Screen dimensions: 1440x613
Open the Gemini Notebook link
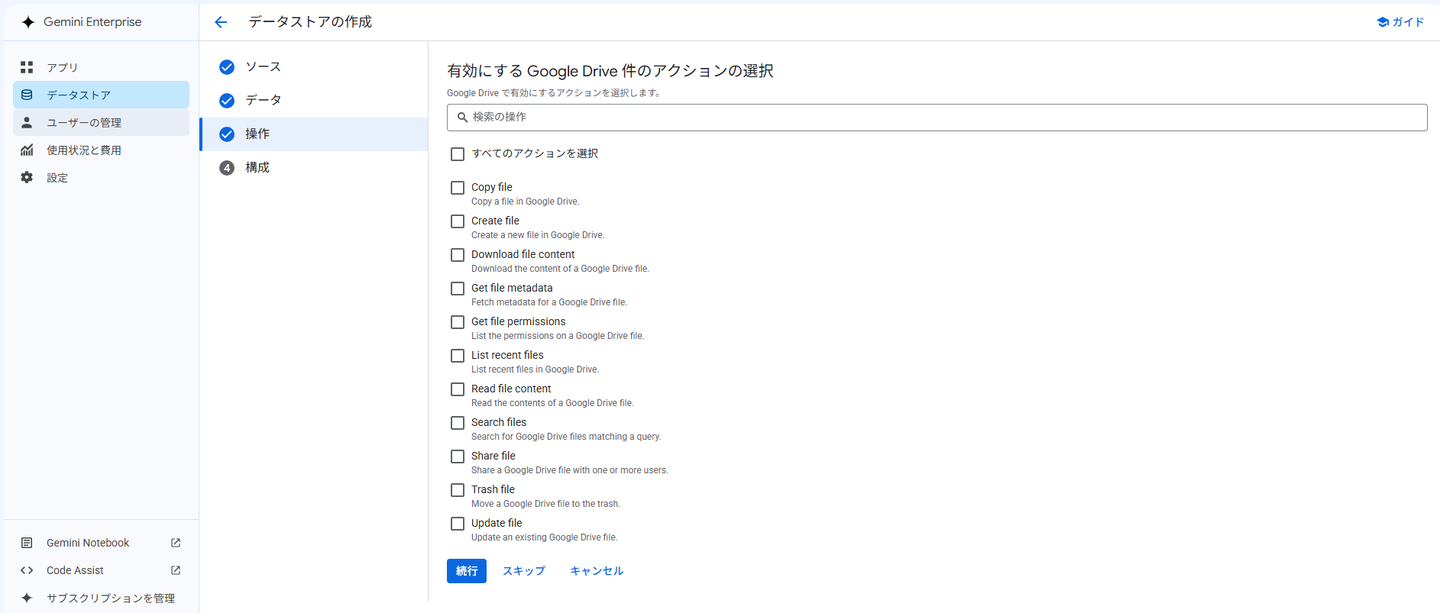click(101, 543)
